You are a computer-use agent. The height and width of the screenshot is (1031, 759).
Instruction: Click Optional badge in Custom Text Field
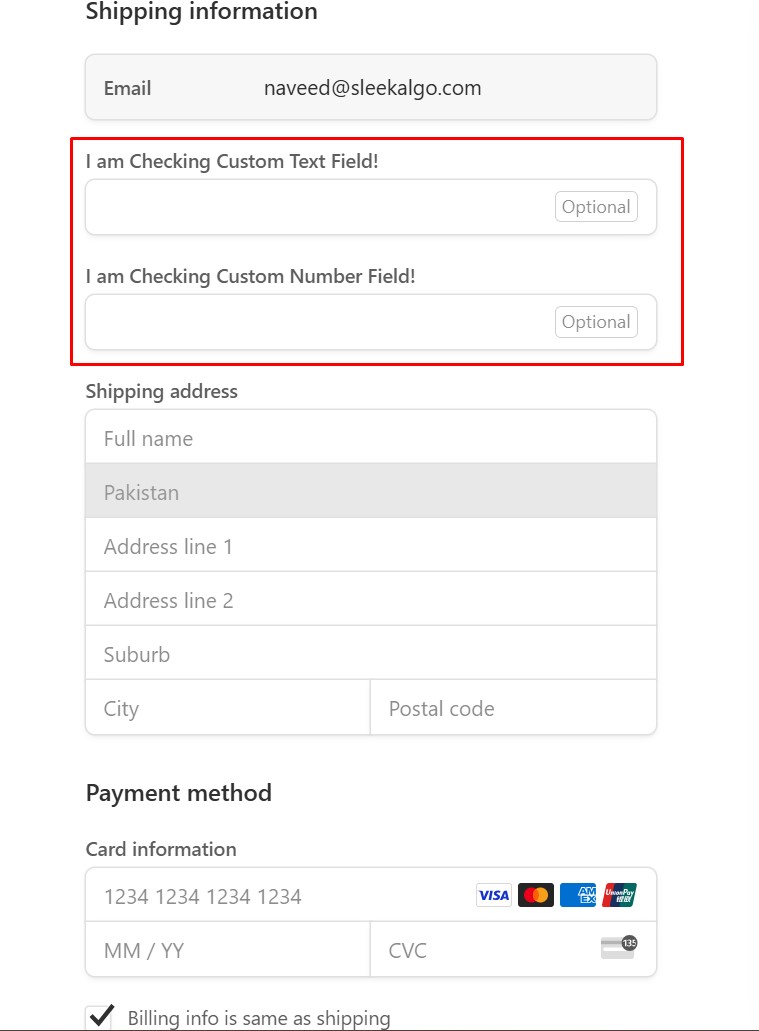click(596, 207)
